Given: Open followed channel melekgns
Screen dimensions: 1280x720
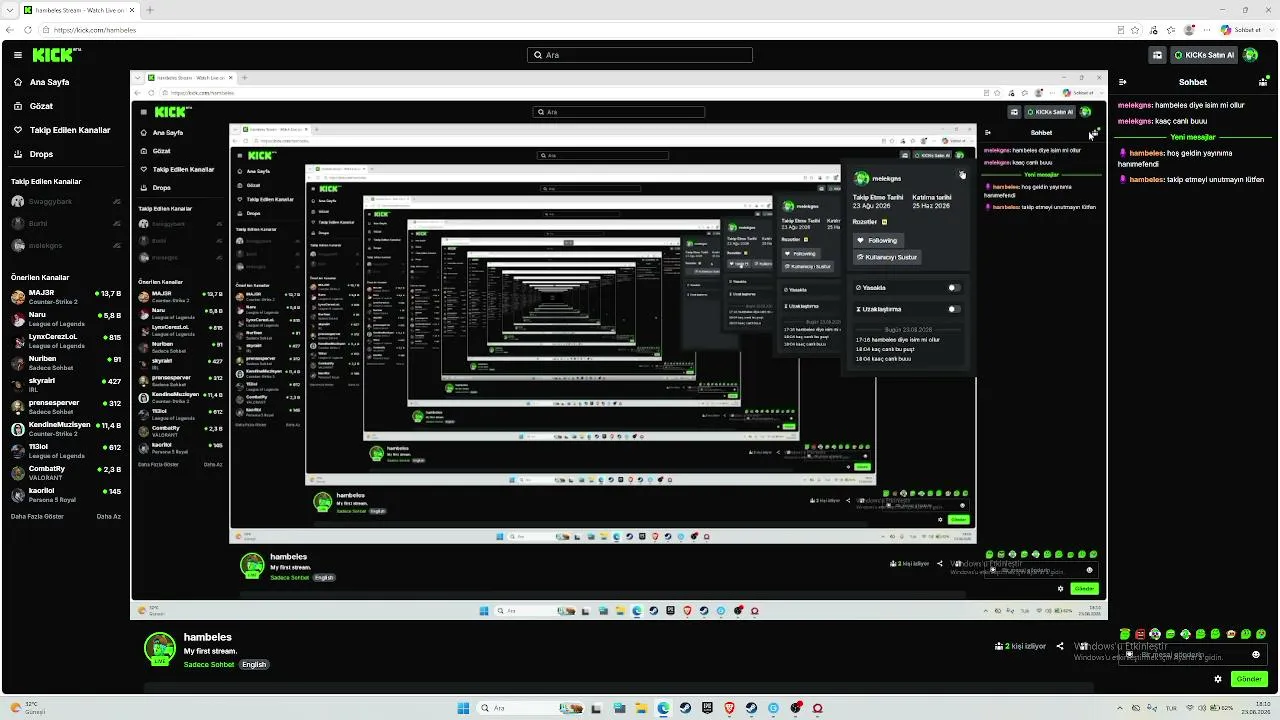Looking at the screenshot, I should pyautogui.click(x=66, y=245).
